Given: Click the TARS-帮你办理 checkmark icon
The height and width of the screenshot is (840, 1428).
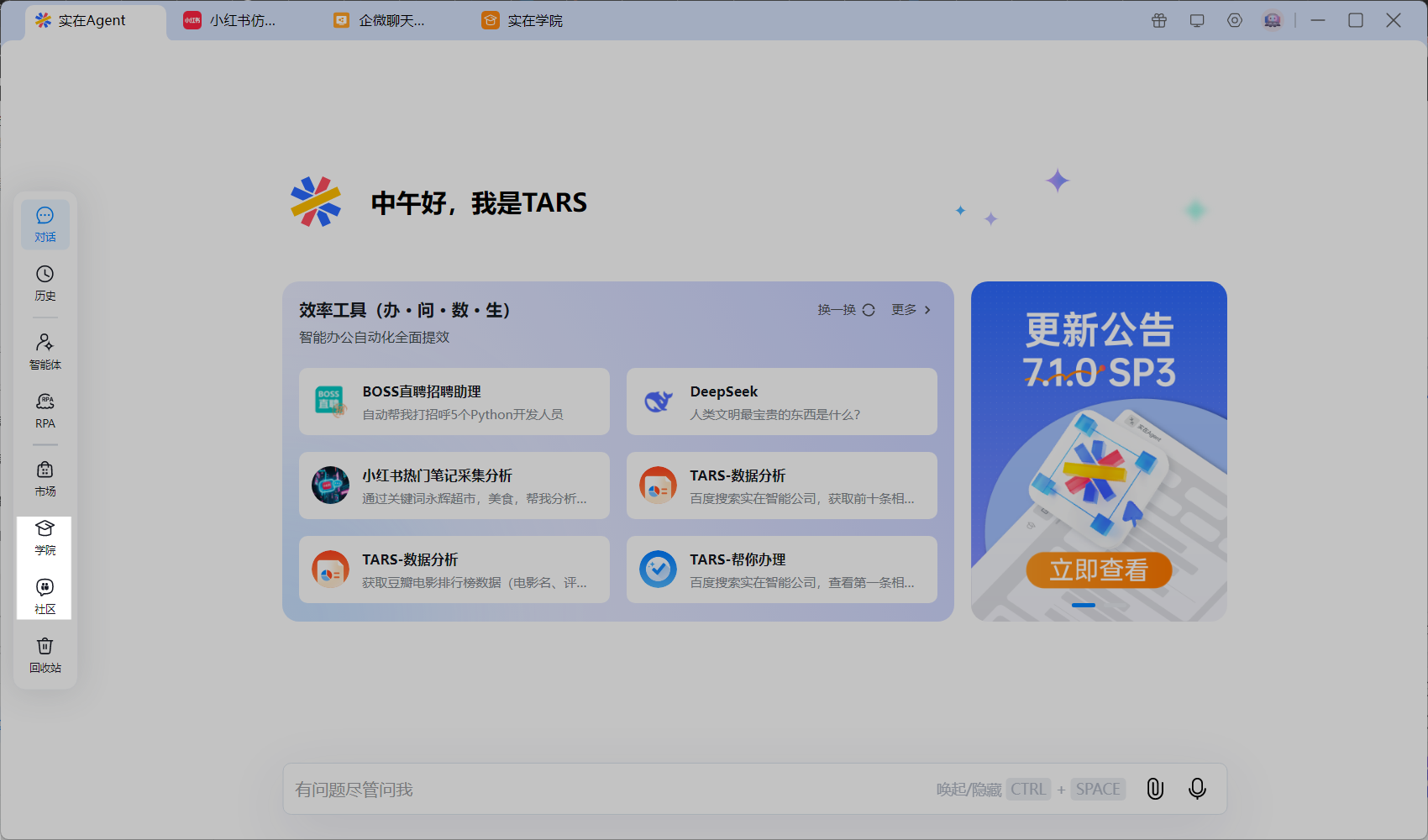Looking at the screenshot, I should coord(658,570).
